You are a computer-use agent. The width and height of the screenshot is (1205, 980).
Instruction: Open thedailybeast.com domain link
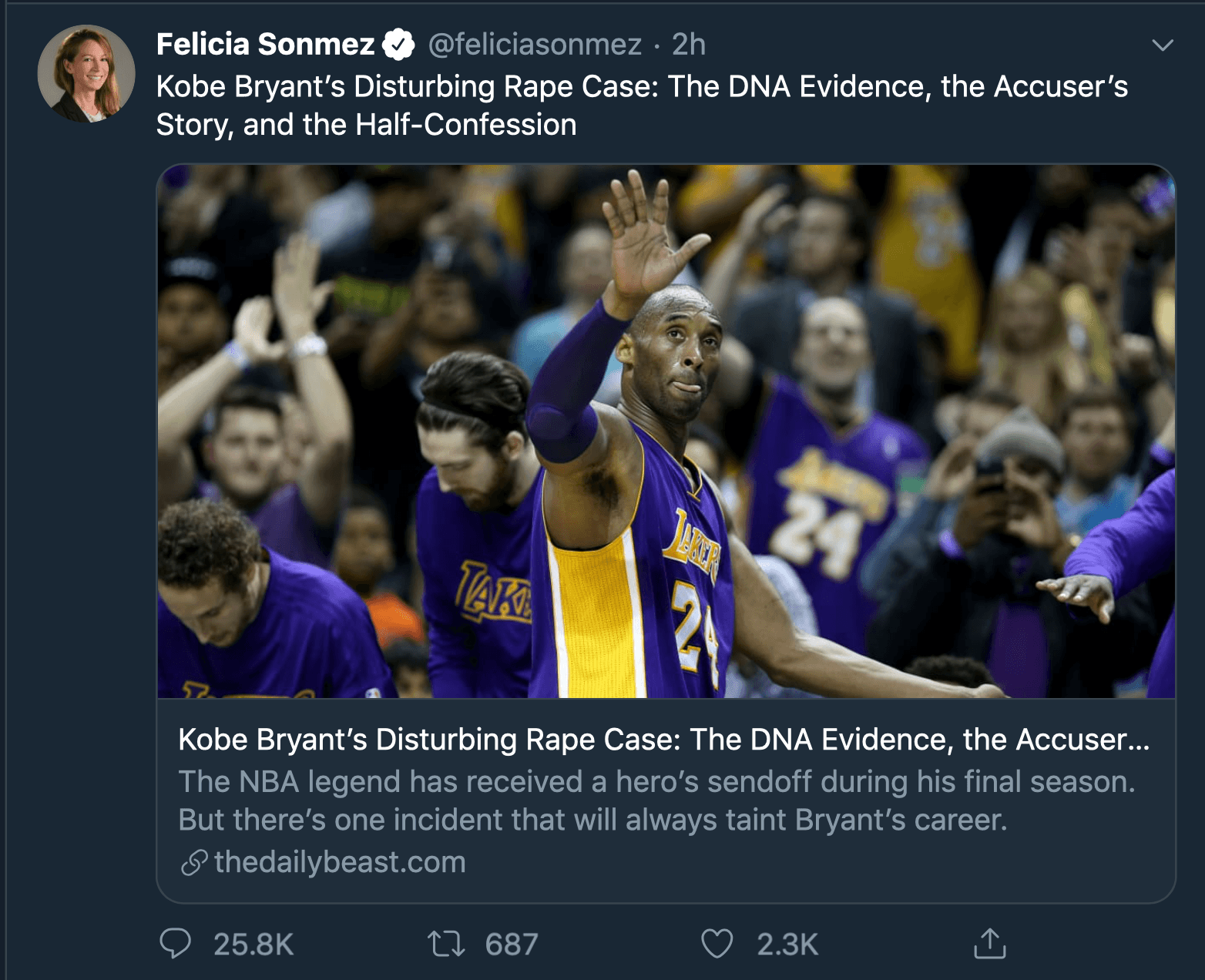point(340,862)
